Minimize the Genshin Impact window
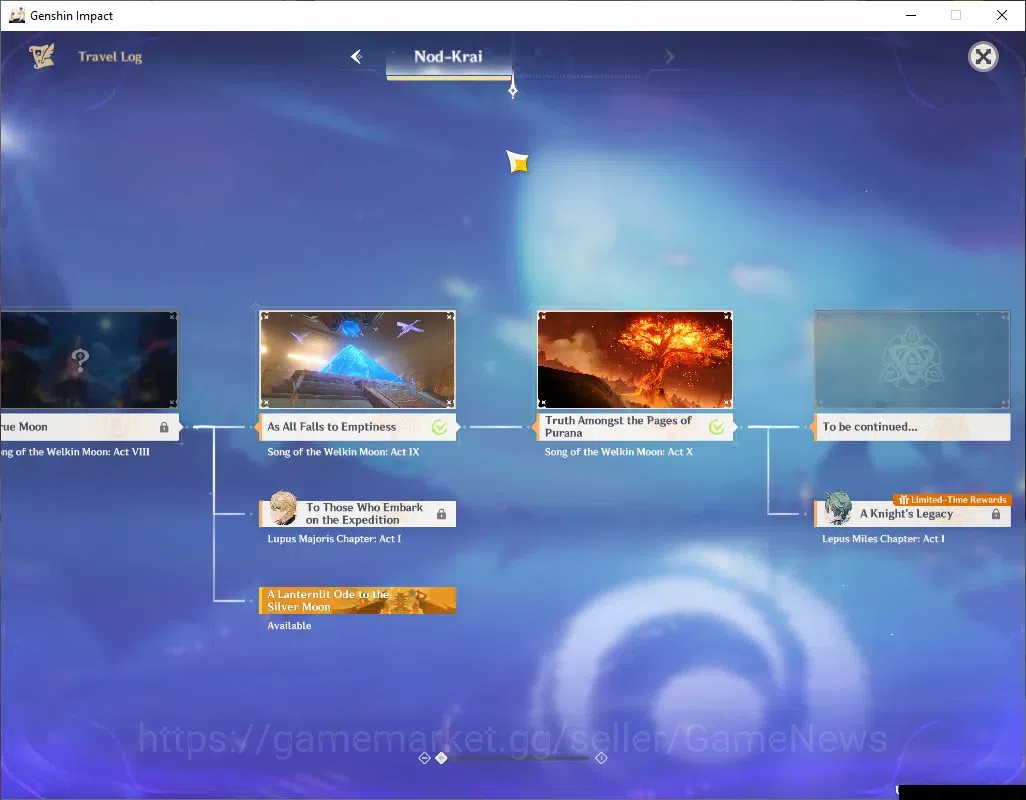This screenshot has width=1026, height=800. click(x=911, y=15)
